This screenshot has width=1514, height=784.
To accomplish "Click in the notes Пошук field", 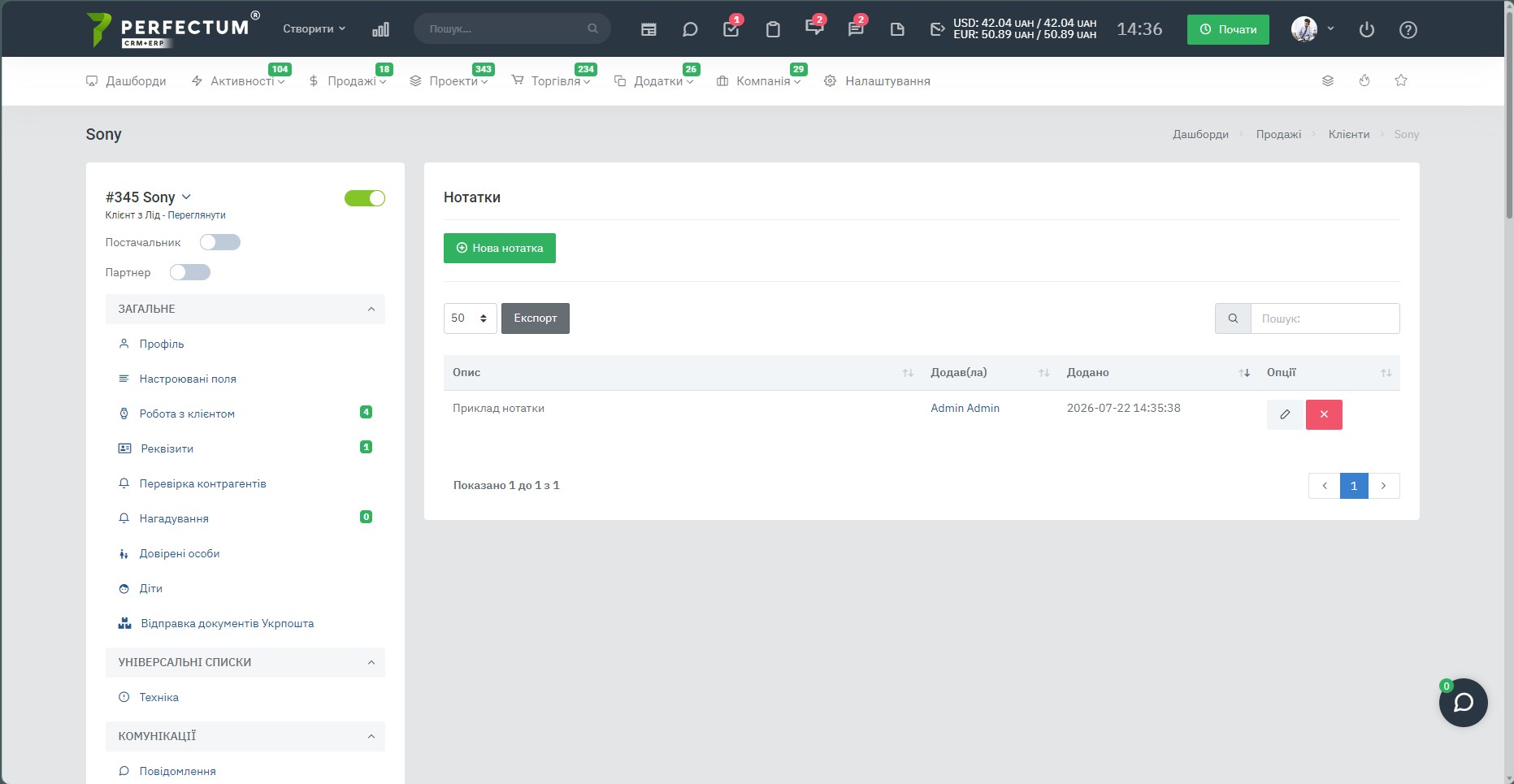I will pyautogui.click(x=1325, y=318).
